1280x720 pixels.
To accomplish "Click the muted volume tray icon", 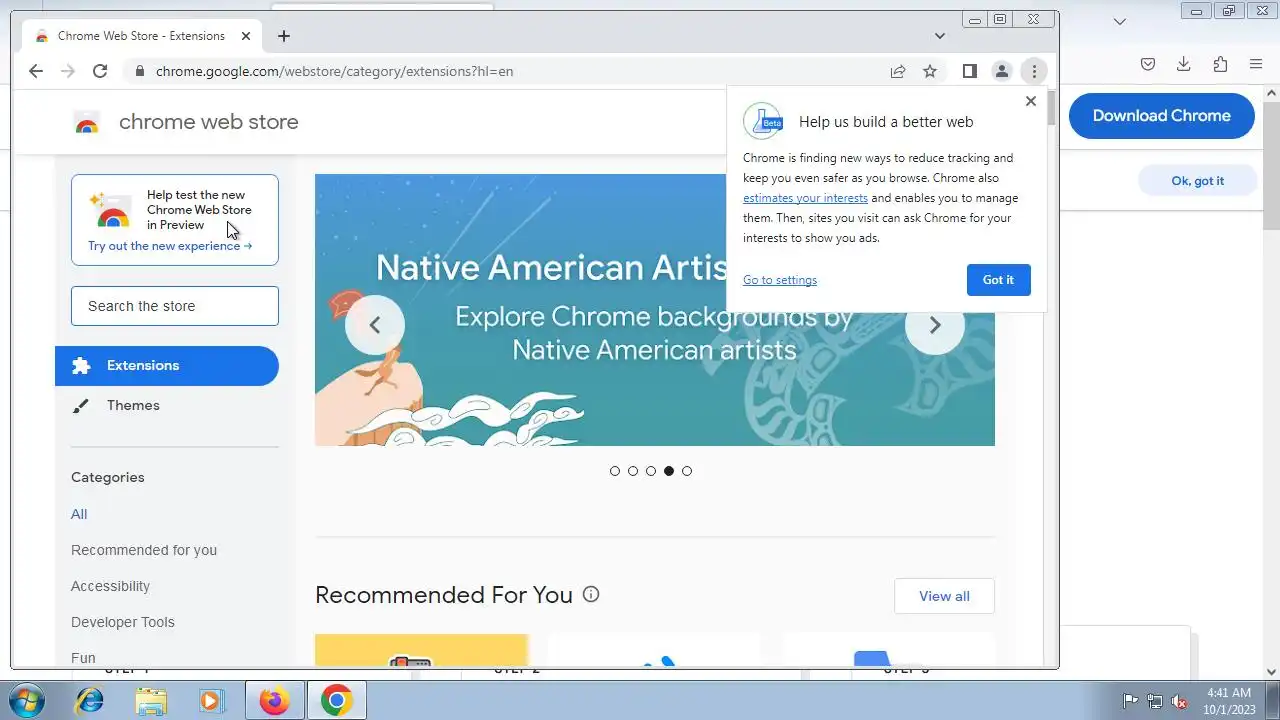I will [x=1179, y=701].
